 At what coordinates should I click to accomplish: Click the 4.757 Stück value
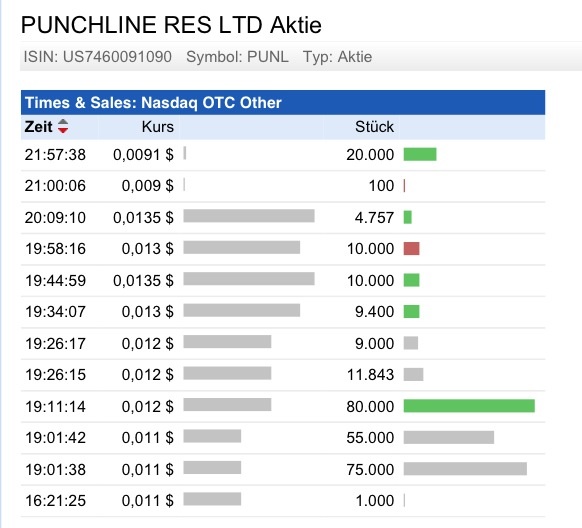pyautogui.click(x=374, y=217)
